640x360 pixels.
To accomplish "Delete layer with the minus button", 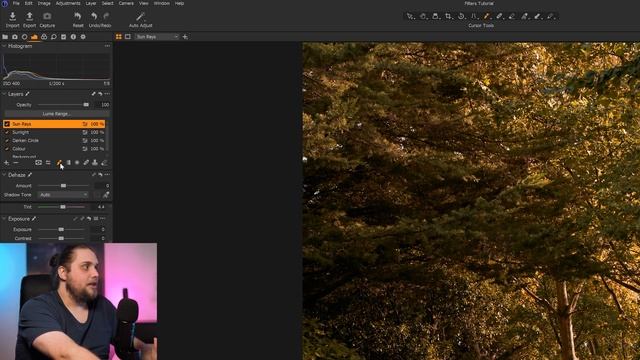I will 16,163.
